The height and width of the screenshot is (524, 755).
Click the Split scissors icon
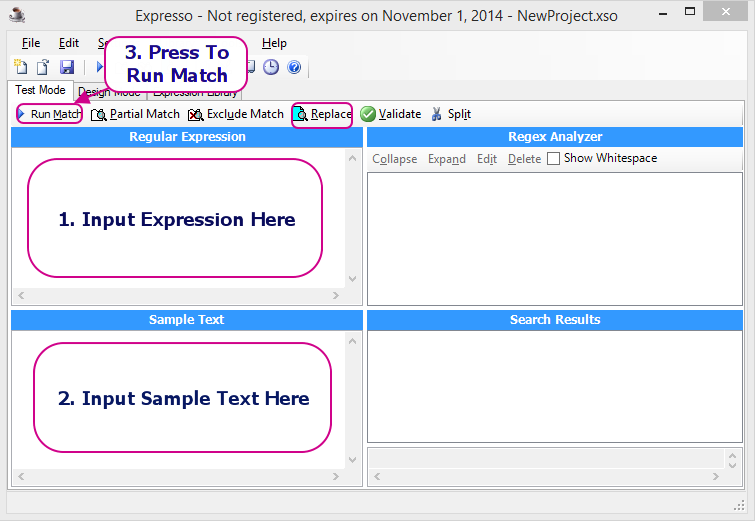(x=436, y=114)
